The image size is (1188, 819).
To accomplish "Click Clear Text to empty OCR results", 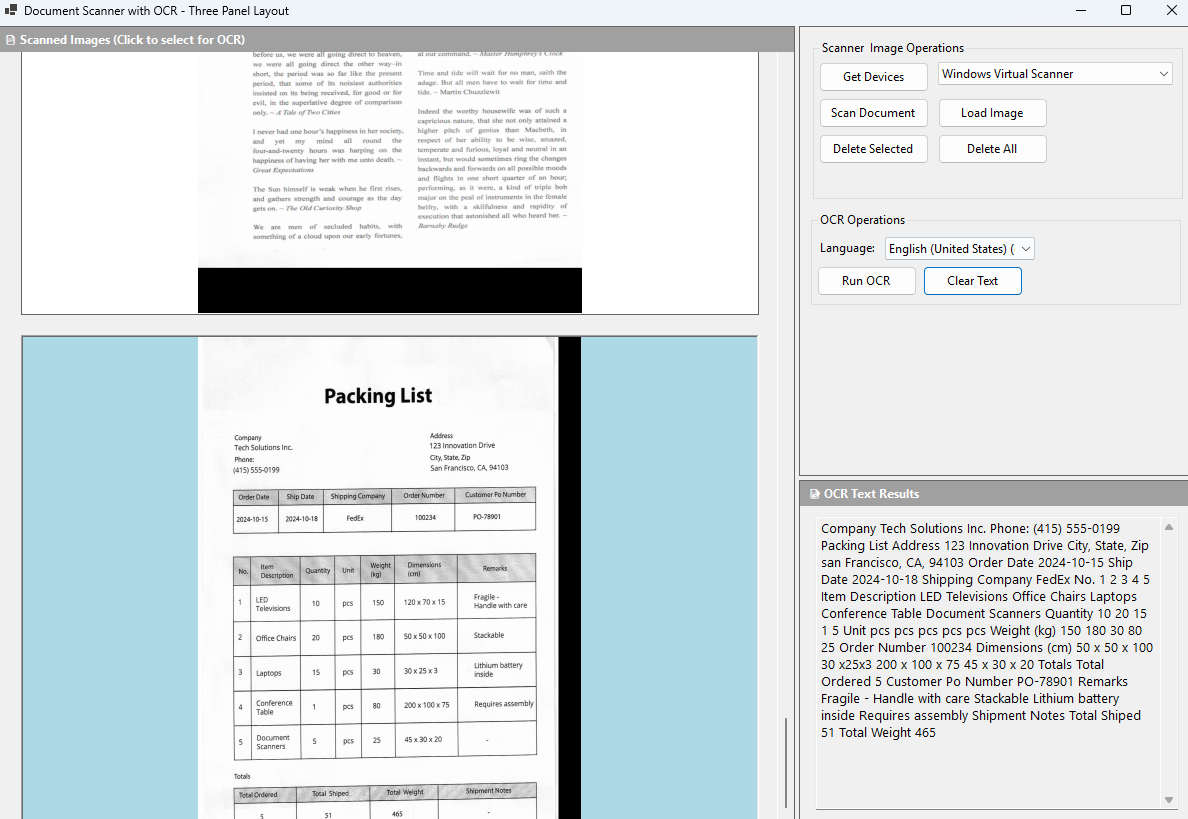I will 972,281.
